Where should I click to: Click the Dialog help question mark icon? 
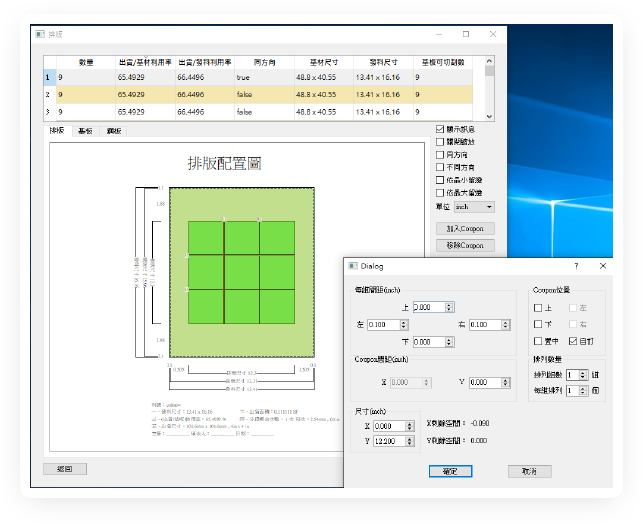[575, 266]
